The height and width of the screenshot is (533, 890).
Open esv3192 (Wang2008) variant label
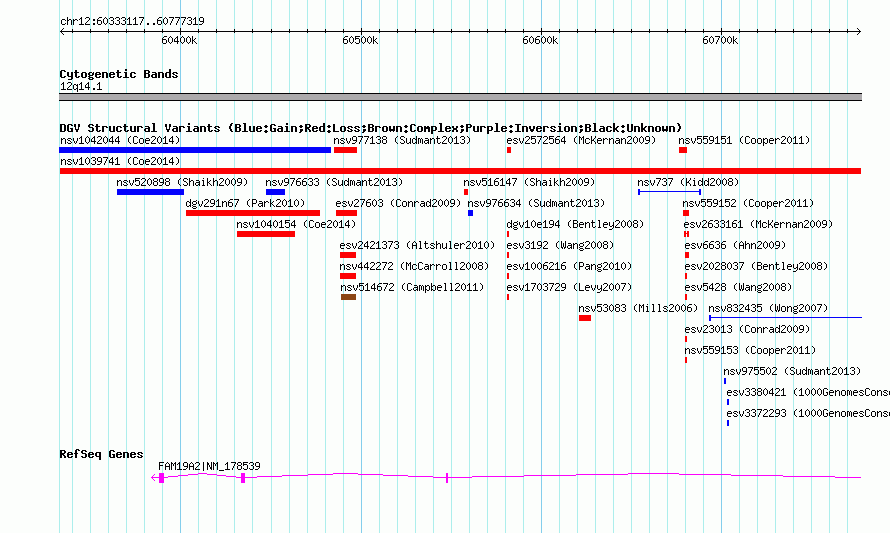click(x=560, y=245)
